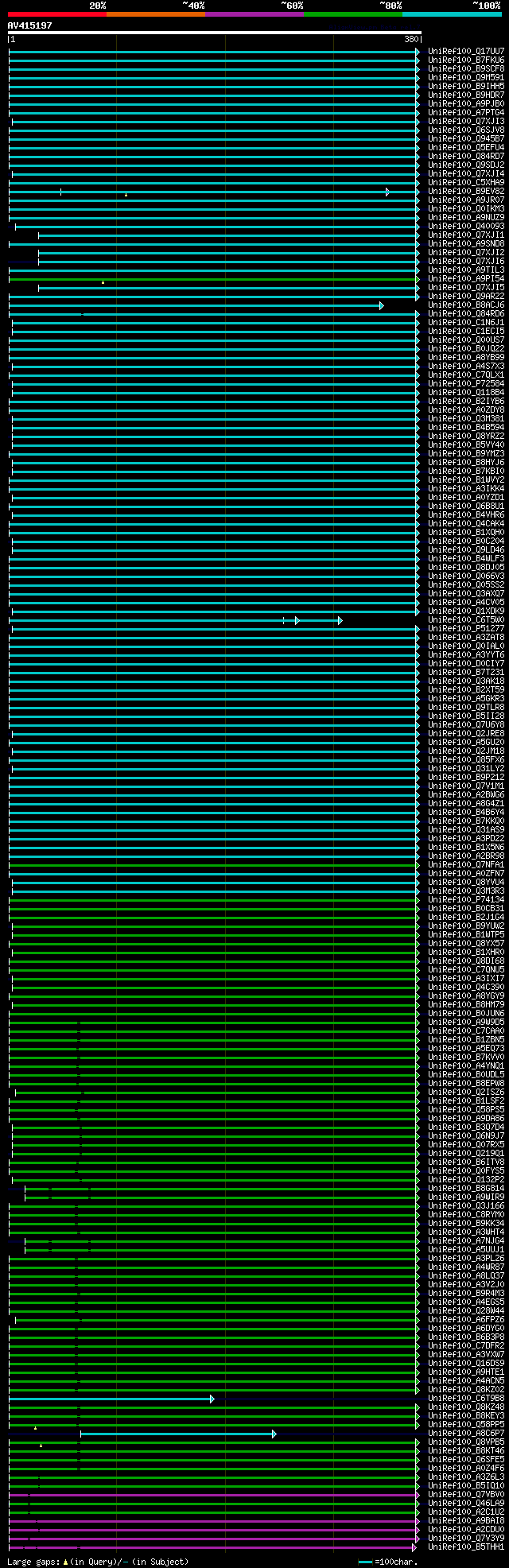Select label UniRef100_Q4CAK4
The image size is (509, 1568).
[x=466, y=524]
